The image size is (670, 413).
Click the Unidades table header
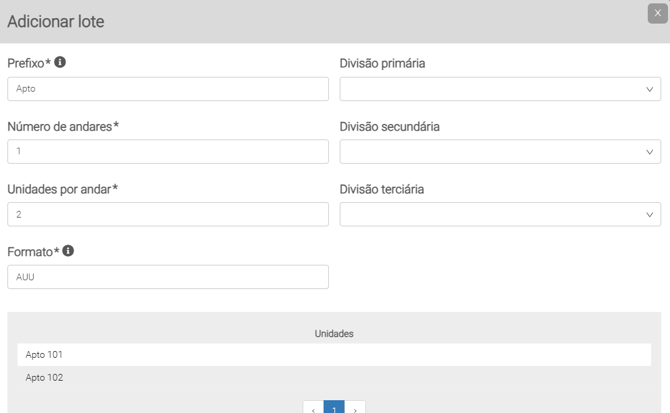pos(334,333)
